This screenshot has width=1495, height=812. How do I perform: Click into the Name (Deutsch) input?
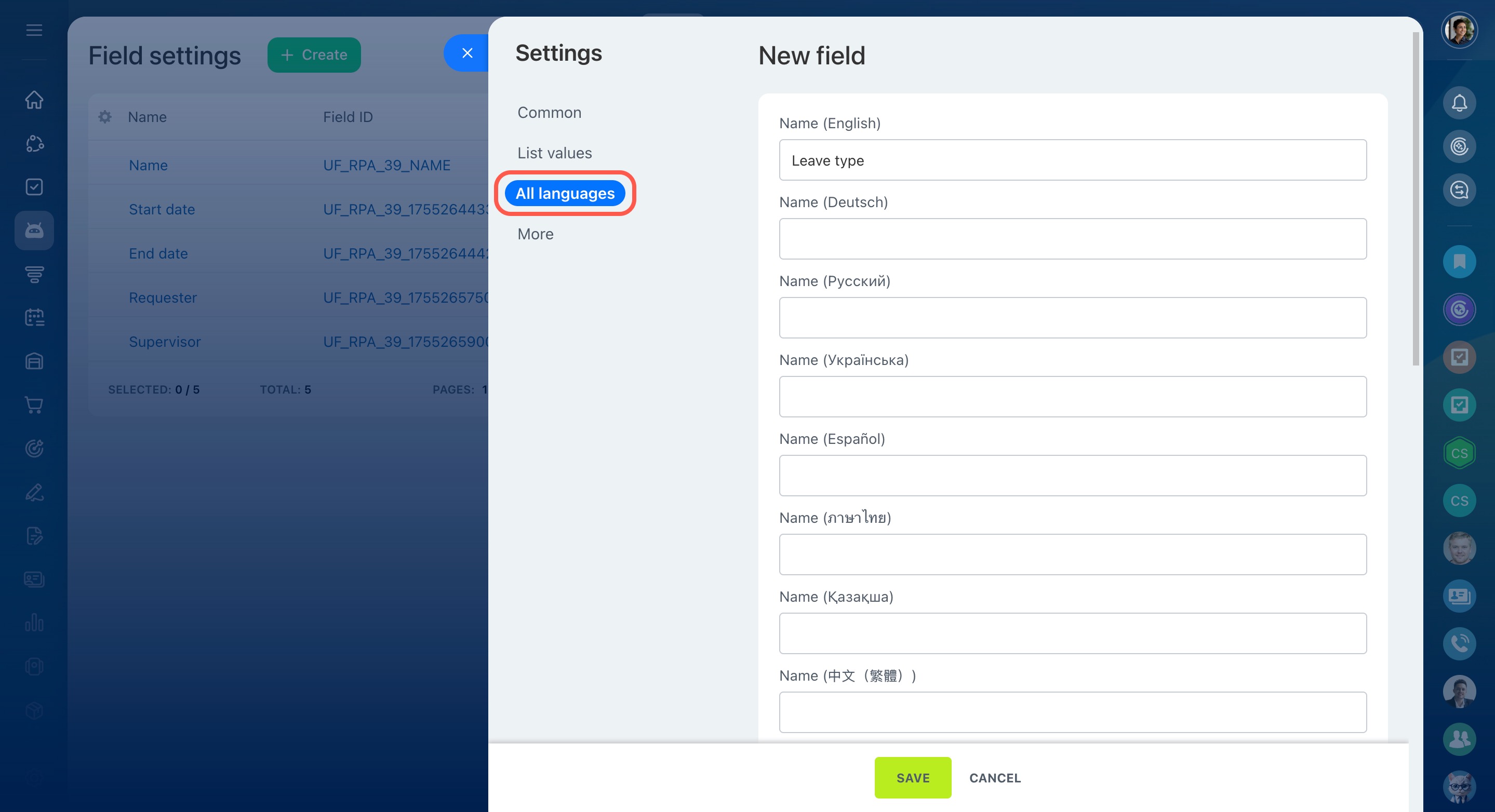pos(1072,239)
